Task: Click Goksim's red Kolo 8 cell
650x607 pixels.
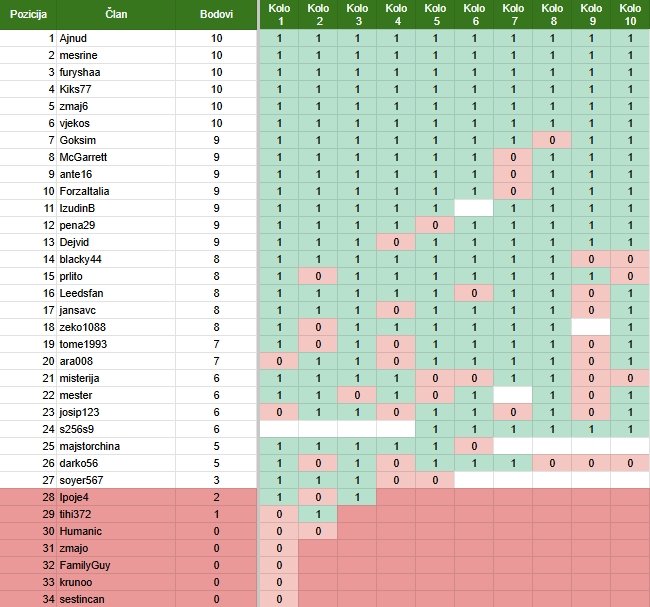Action: pyautogui.click(x=552, y=140)
